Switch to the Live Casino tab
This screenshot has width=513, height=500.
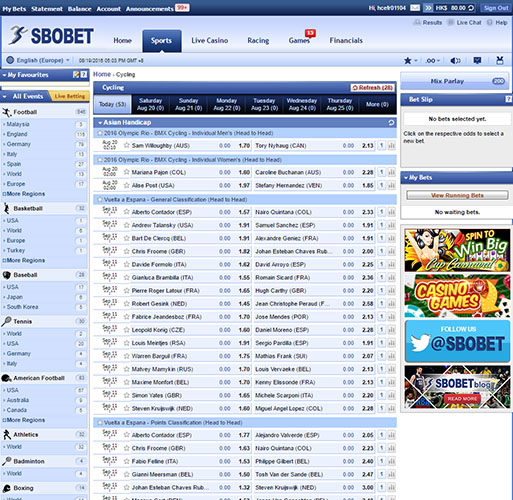click(210, 40)
